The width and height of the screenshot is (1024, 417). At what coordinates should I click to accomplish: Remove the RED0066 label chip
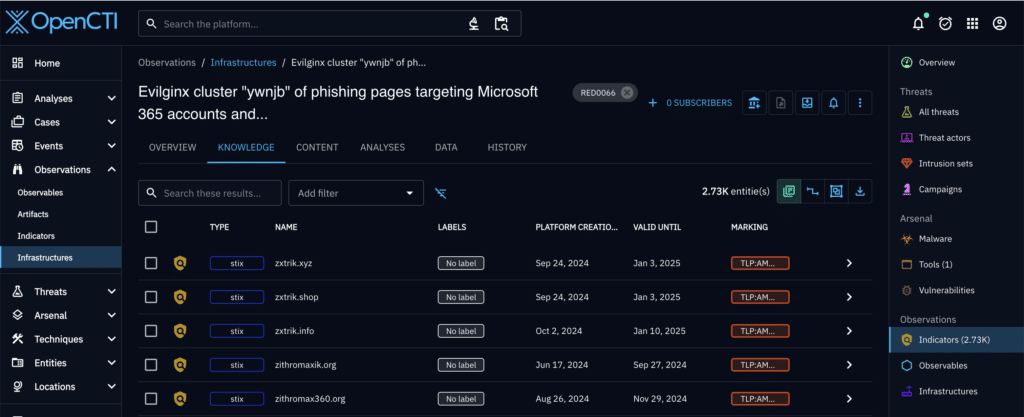[x=626, y=93]
